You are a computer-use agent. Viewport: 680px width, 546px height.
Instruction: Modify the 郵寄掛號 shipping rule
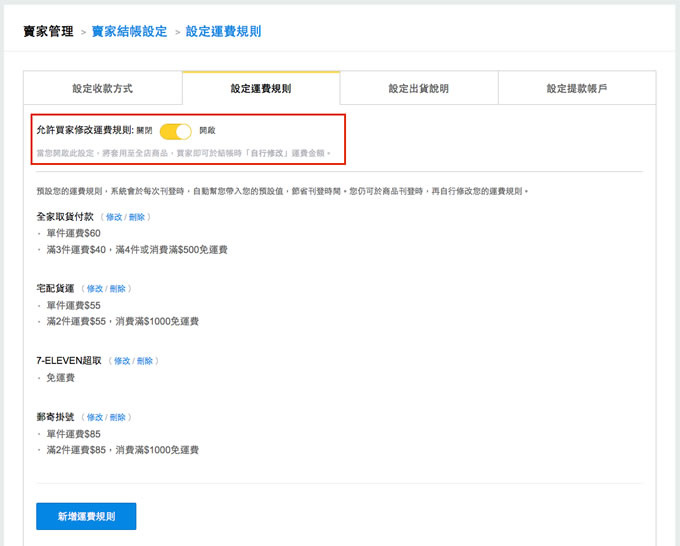[x=95, y=417]
